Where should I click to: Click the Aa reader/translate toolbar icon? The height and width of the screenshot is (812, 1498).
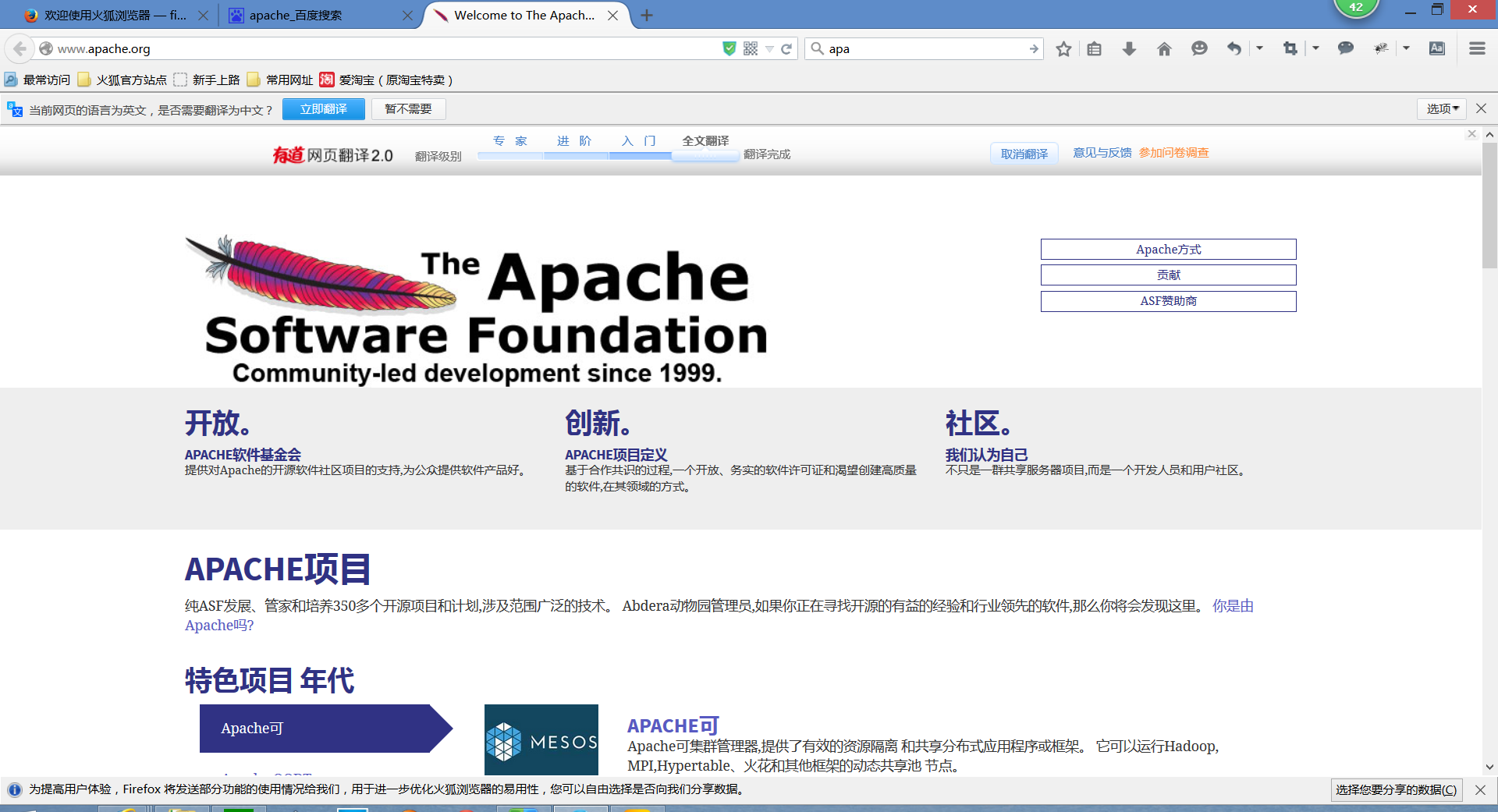pos(1437,48)
